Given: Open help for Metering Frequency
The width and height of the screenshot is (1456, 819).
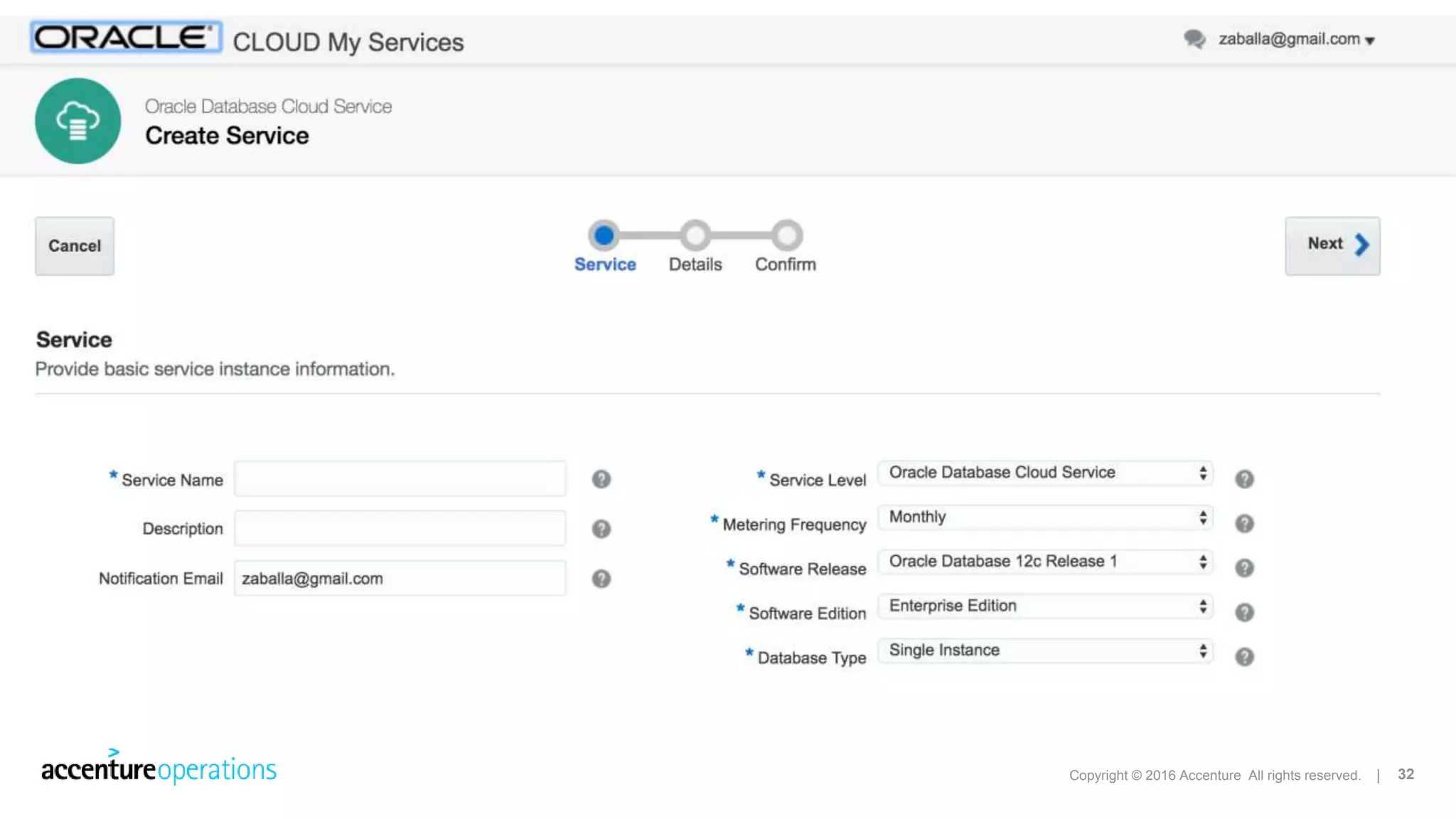Looking at the screenshot, I should pos(1244,524).
